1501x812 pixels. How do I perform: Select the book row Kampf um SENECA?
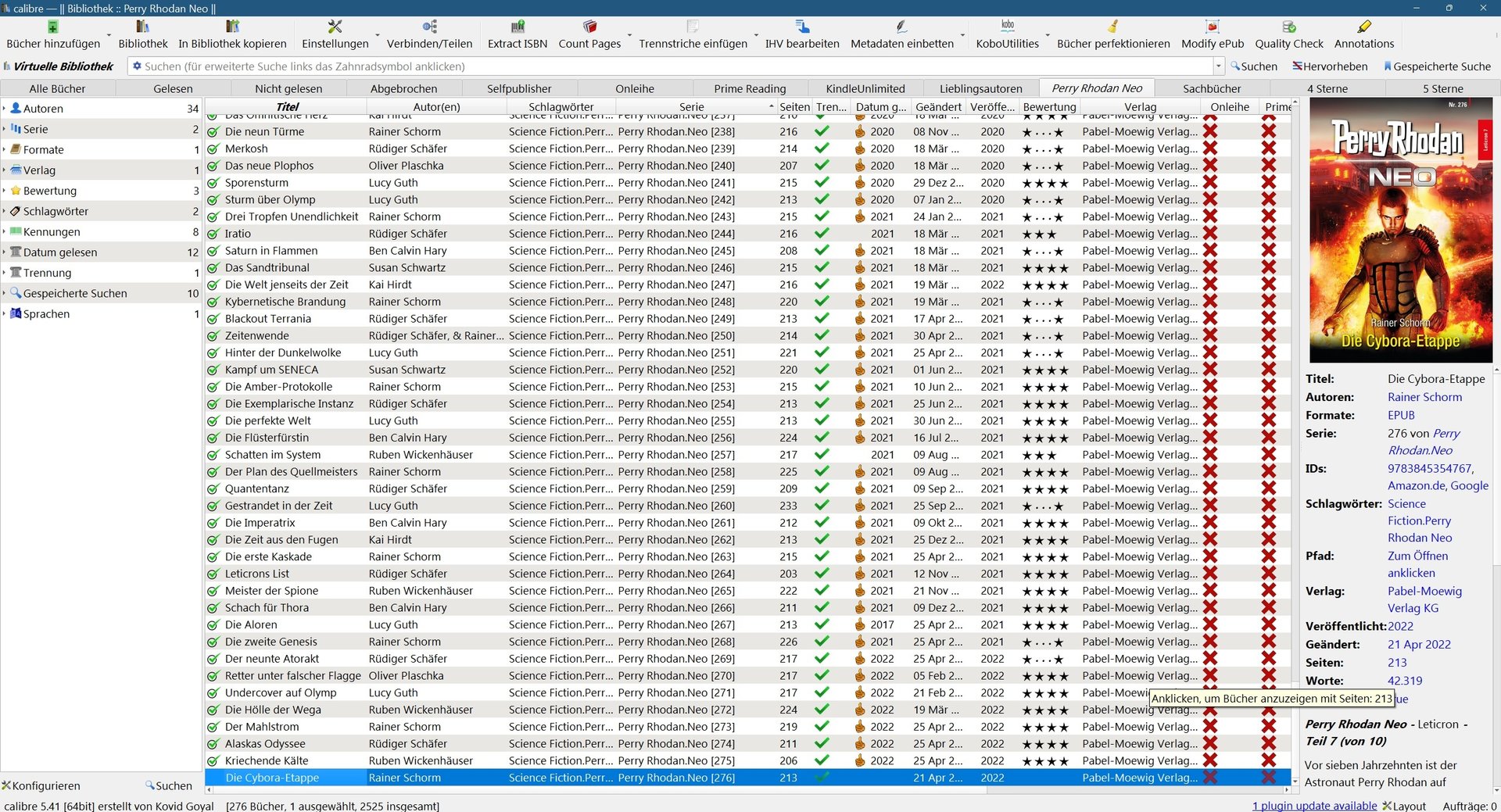point(747,370)
